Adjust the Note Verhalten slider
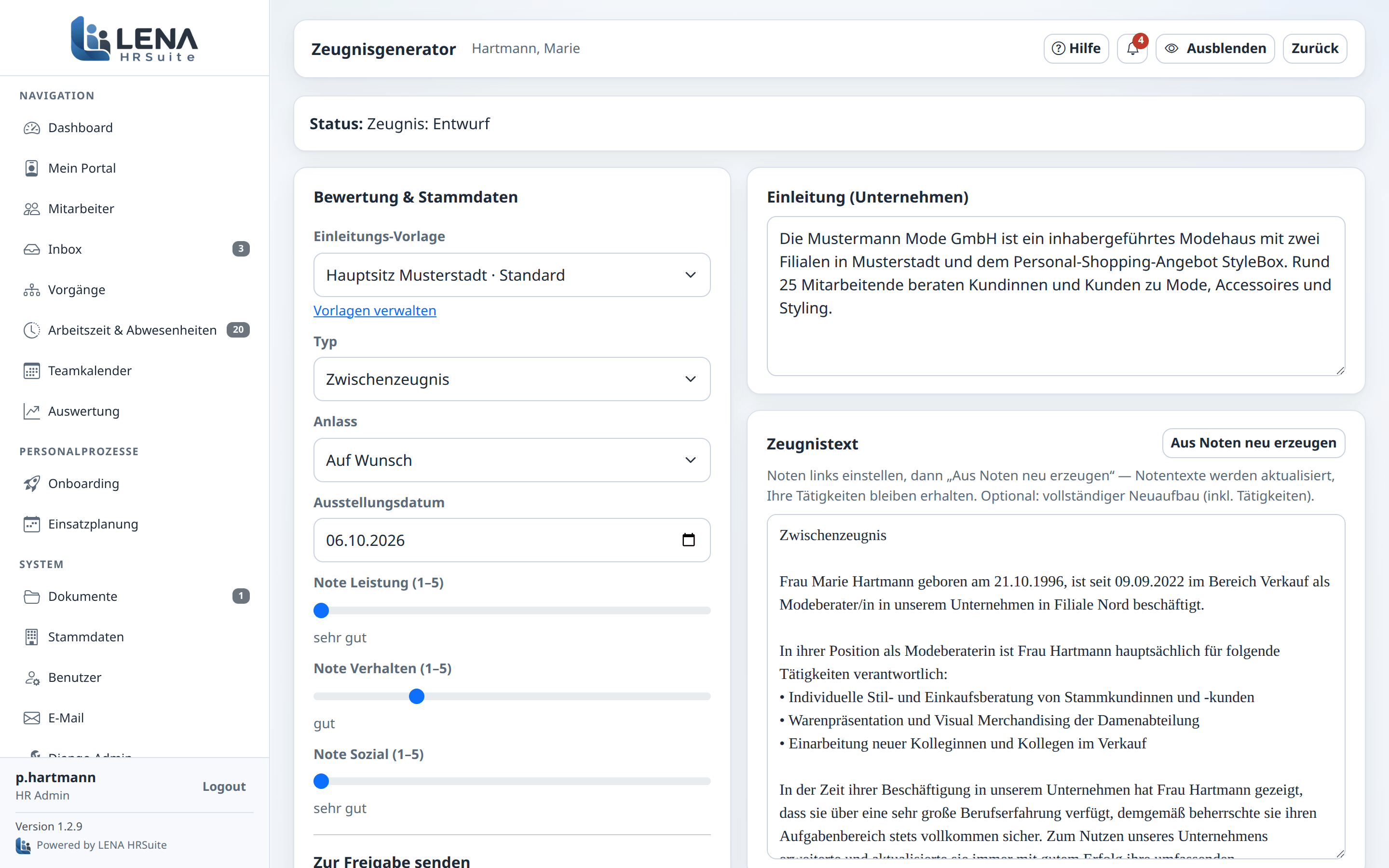The image size is (1389, 868). coord(512,696)
